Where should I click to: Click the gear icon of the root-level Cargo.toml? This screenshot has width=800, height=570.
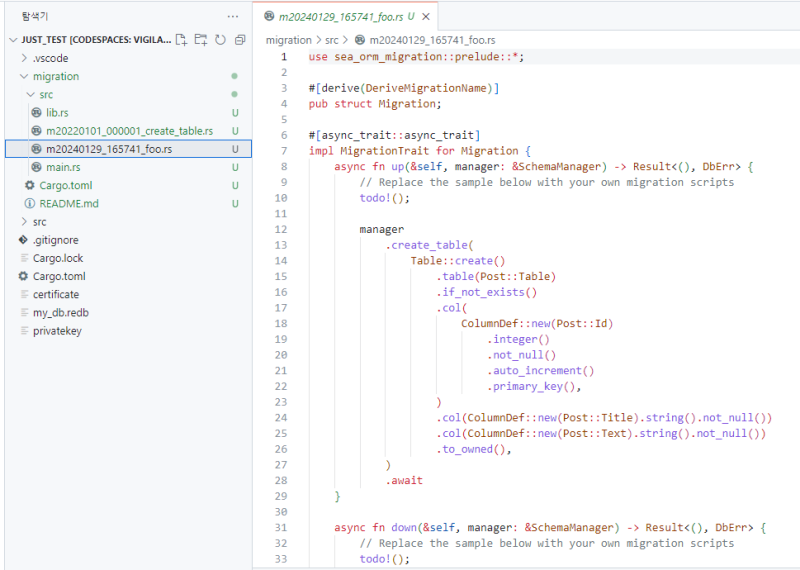pos(23,276)
